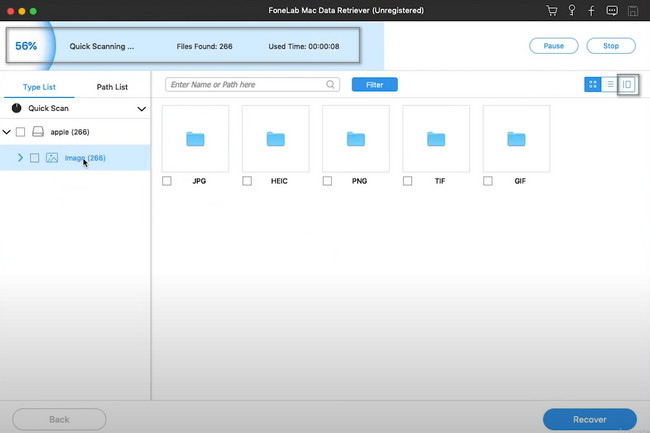Open the shopping cart icon in title bar
This screenshot has height=433, width=650.
(552, 11)
